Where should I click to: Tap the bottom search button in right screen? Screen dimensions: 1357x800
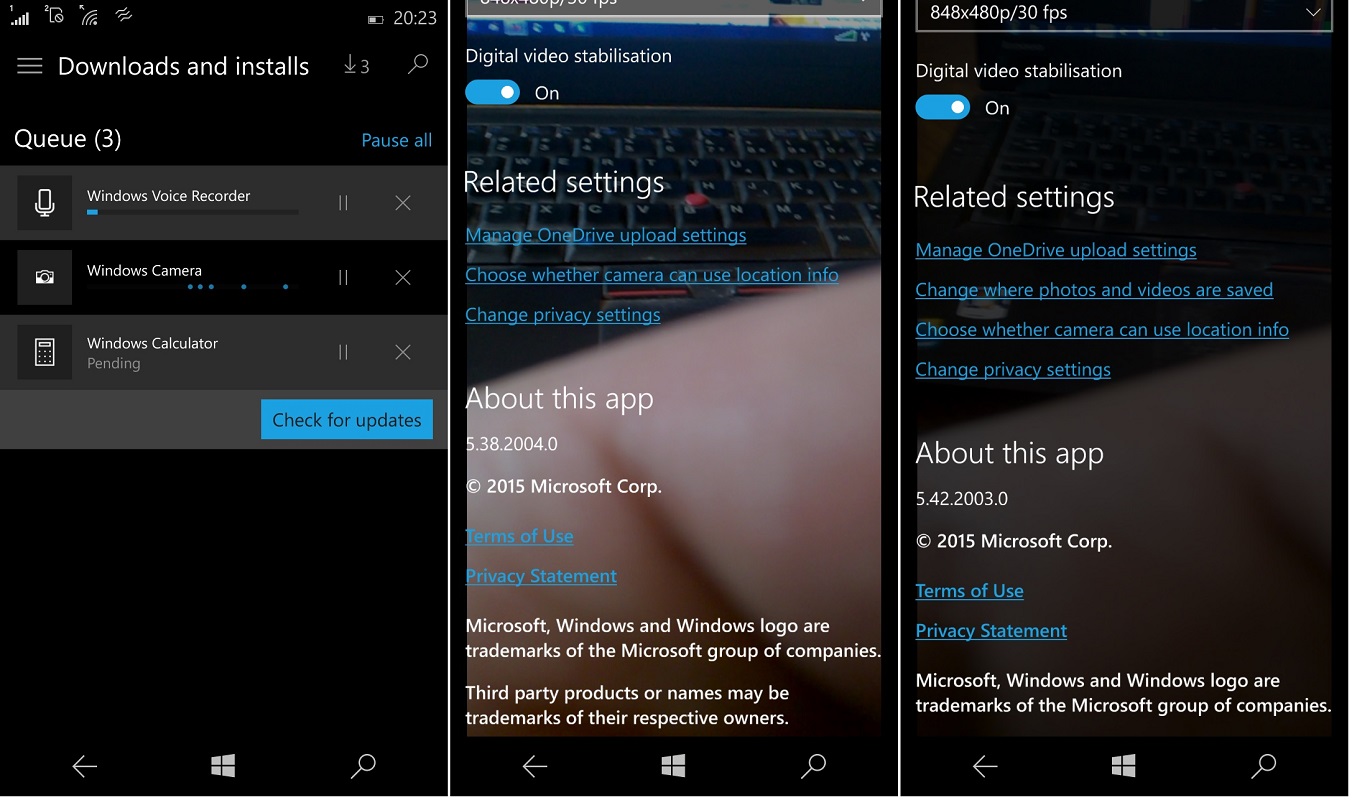[x=1263, y=766]
